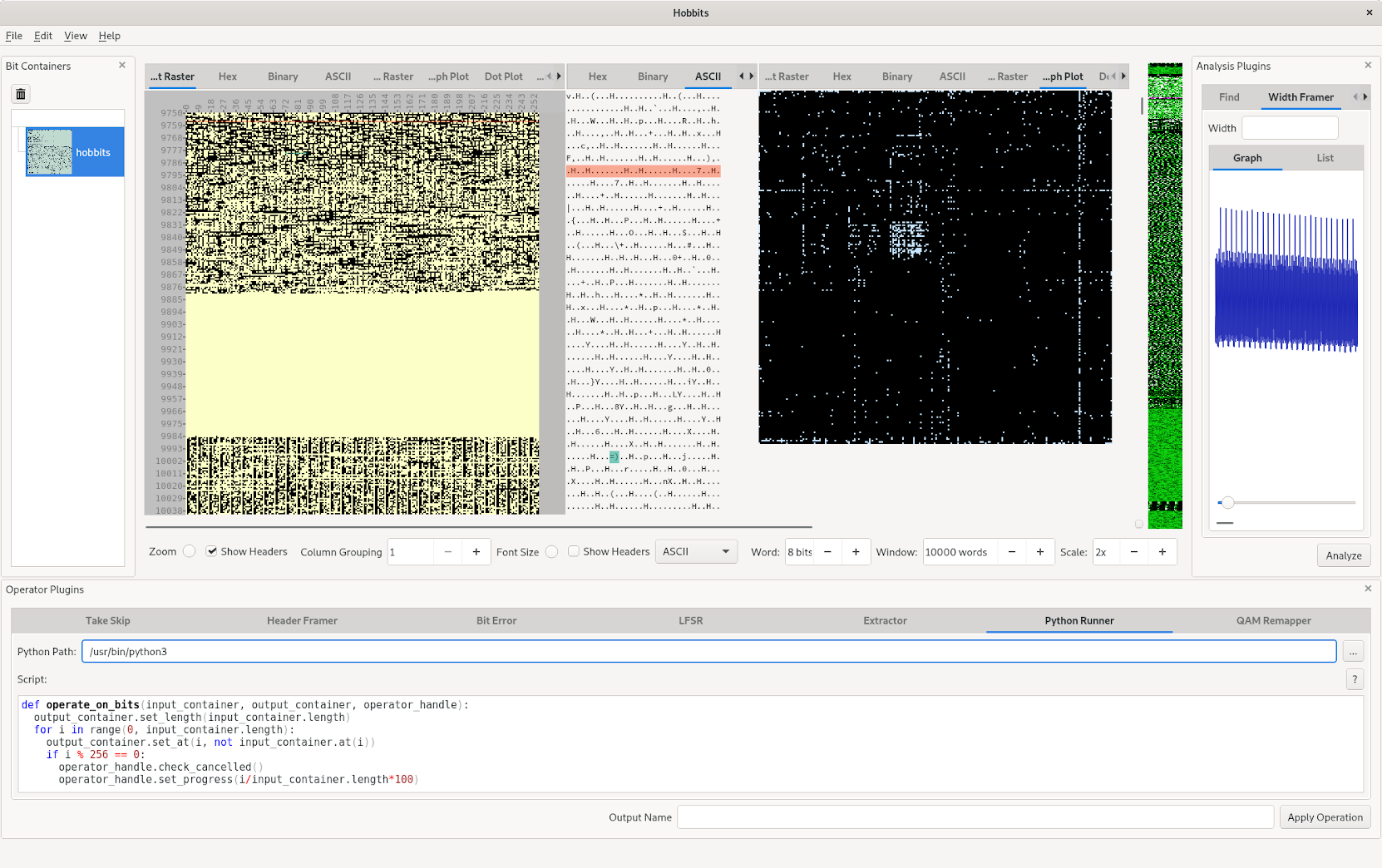Select ASCII tab in third display
Viewport: 1382px width, 868px height.
click(952, 76)
